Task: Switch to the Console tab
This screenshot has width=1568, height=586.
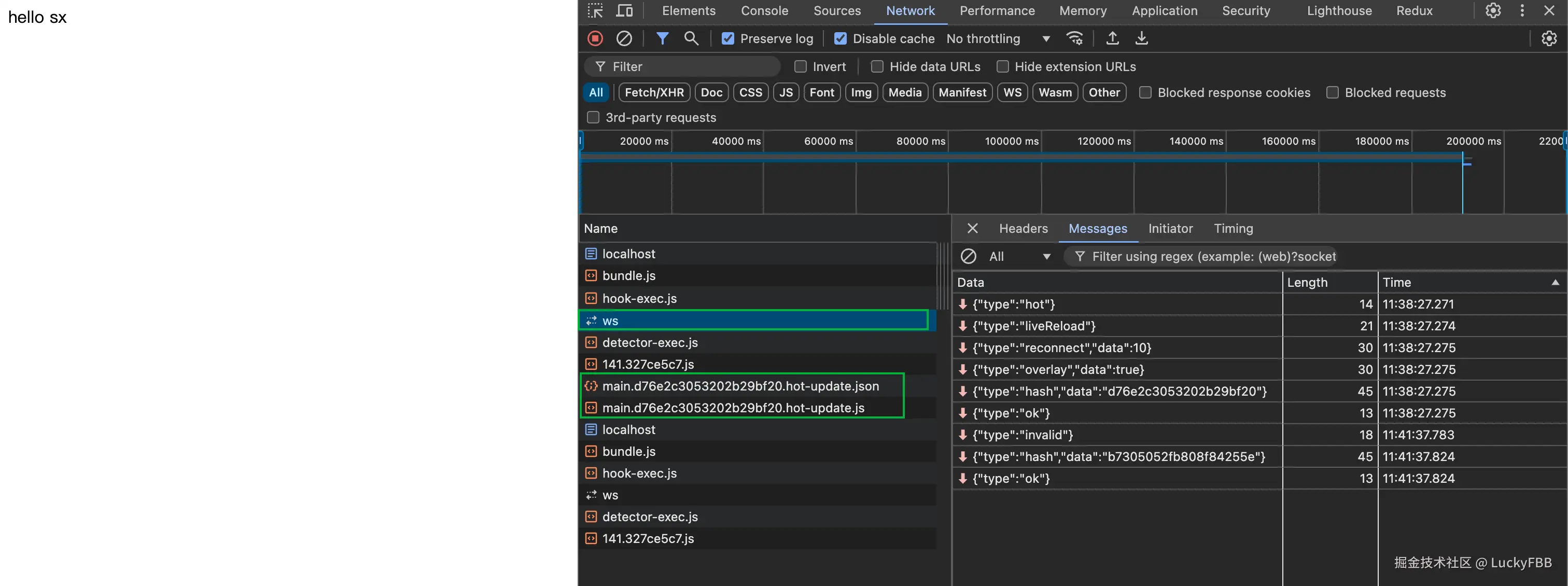Action: [764, 10]
